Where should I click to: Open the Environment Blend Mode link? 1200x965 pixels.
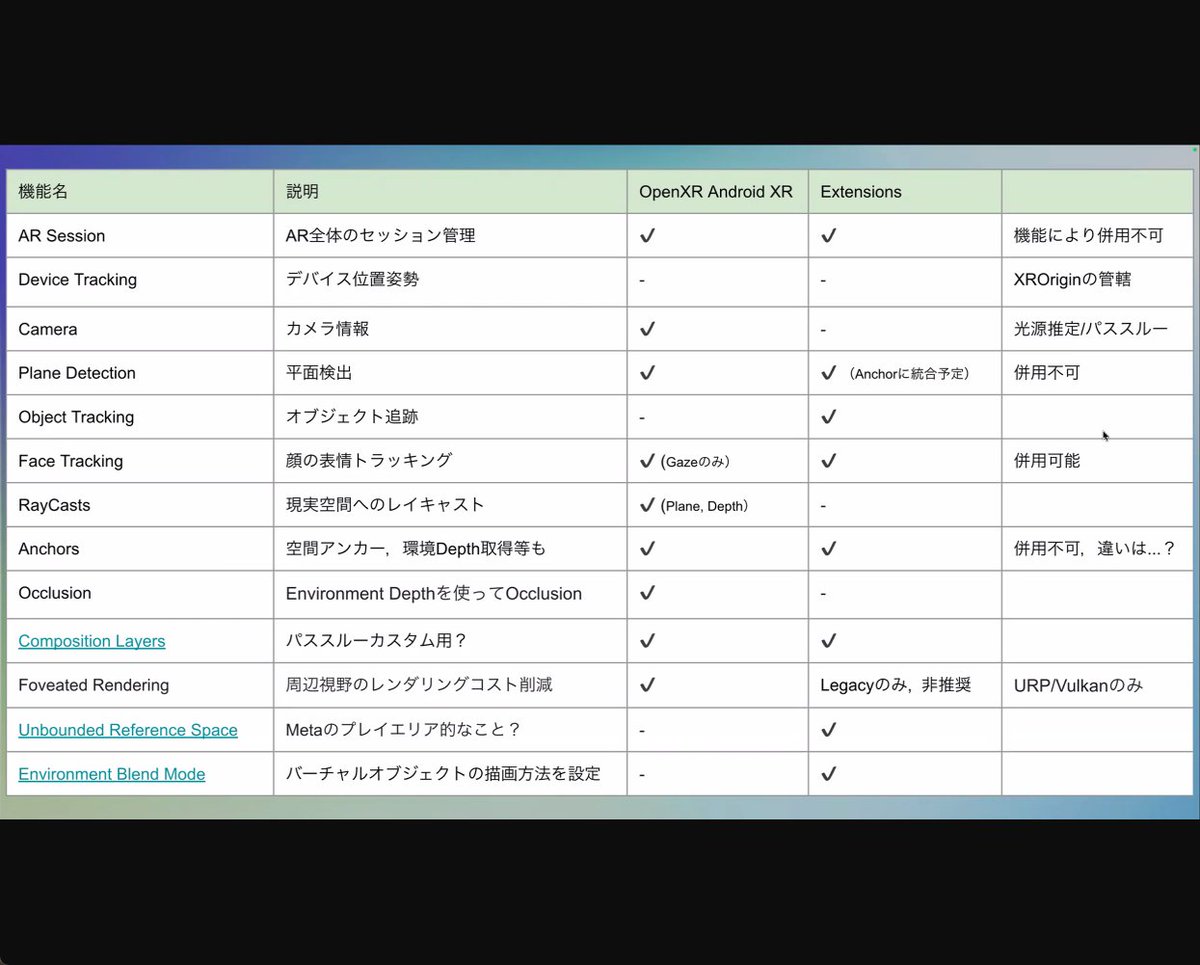coord(112,774)
